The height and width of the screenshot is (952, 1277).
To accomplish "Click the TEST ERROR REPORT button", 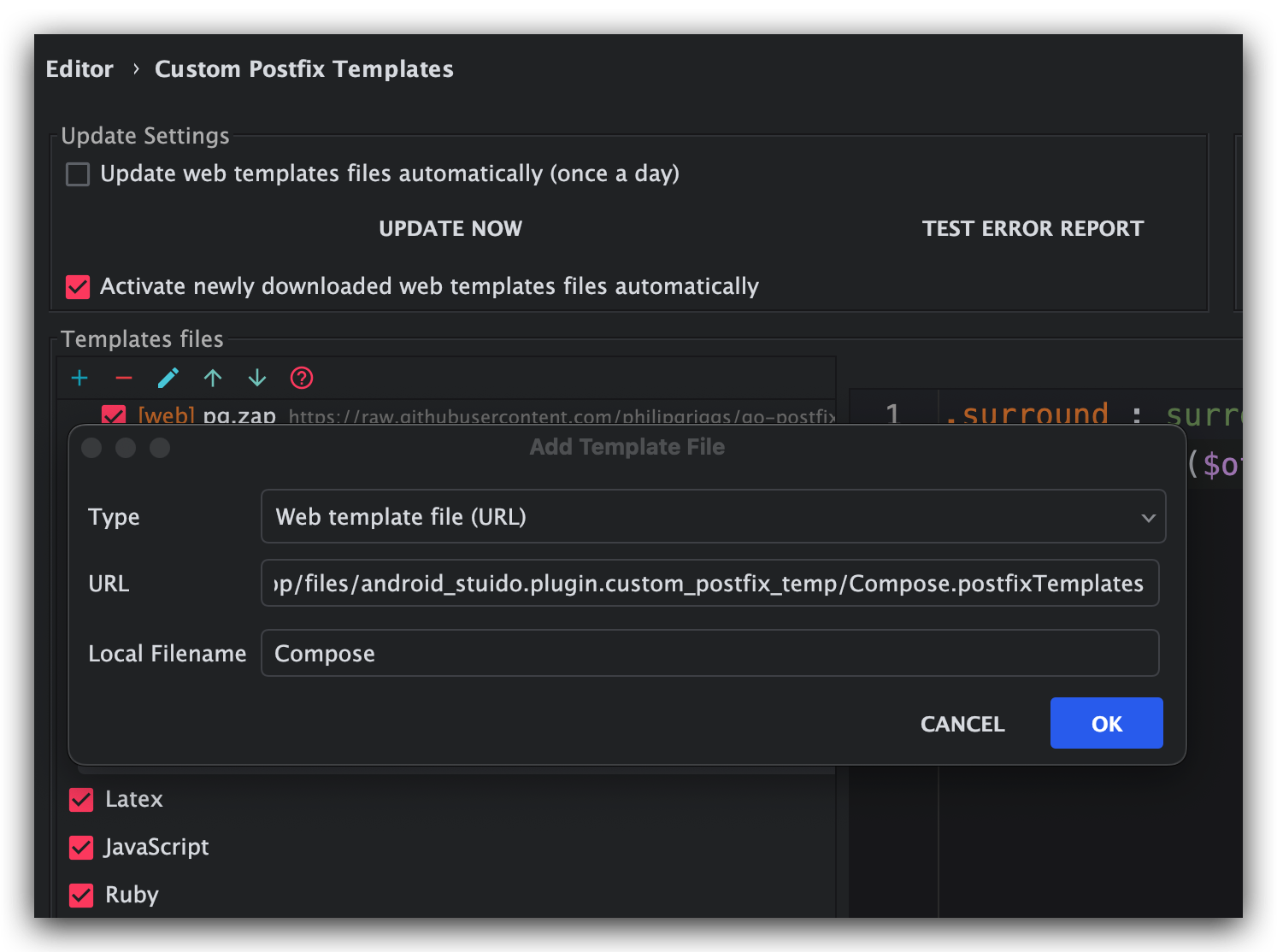I will pos(1032,228).
